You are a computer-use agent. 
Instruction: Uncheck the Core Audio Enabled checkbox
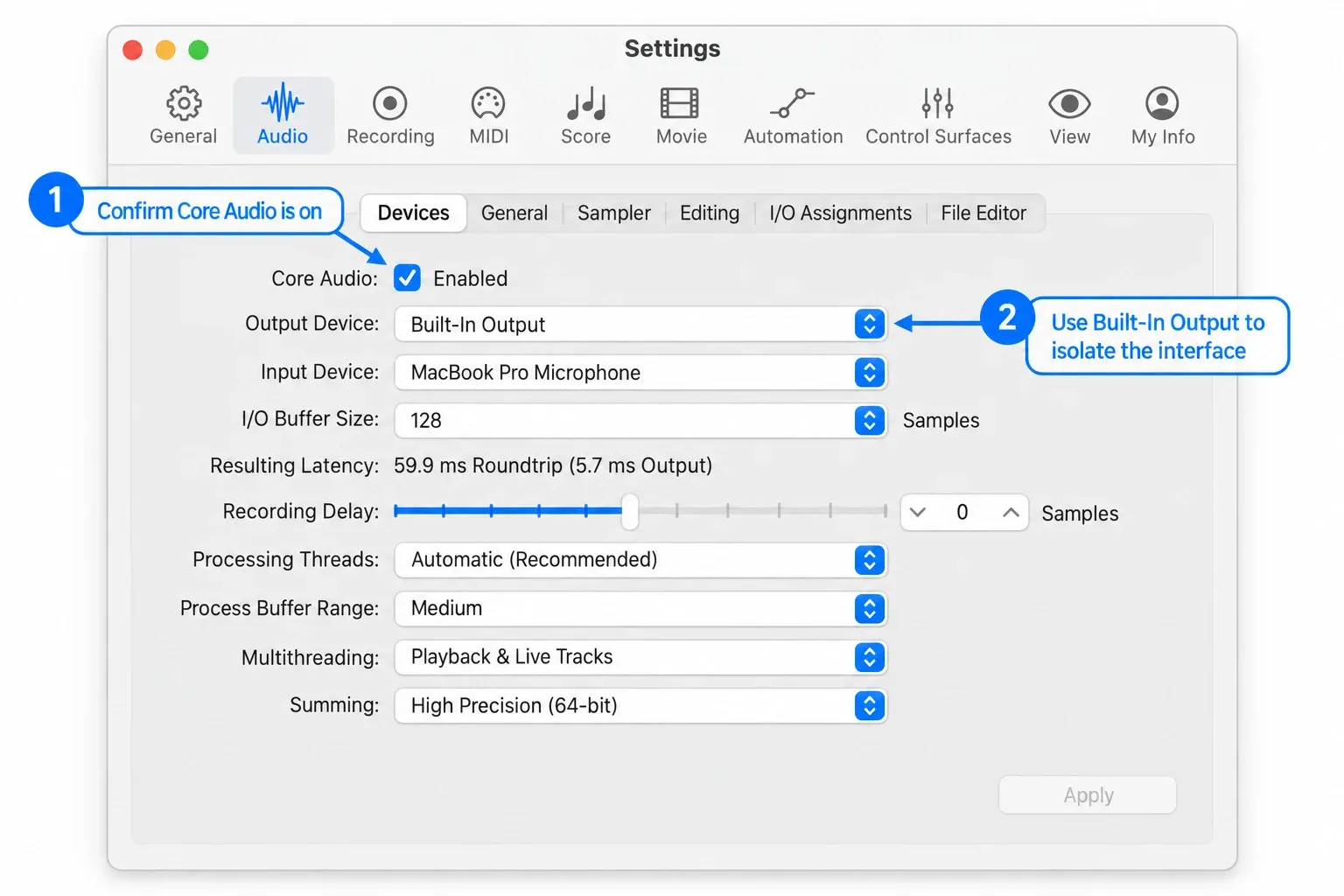407,278
